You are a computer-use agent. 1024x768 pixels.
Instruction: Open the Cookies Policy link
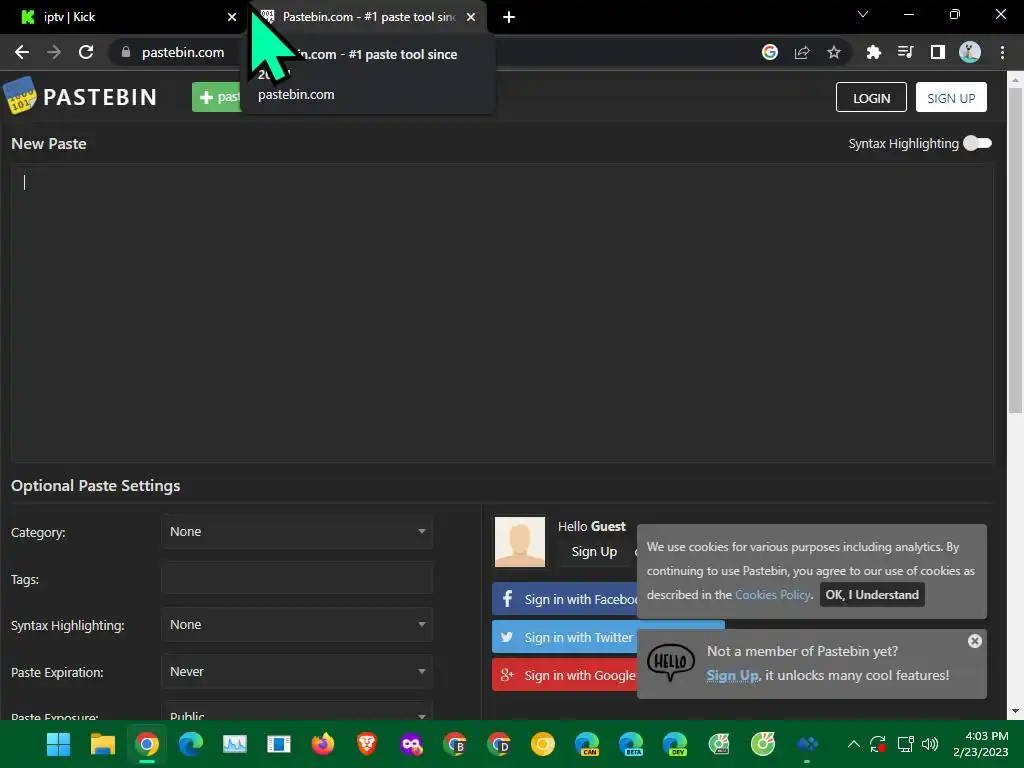tap(773, 595)
